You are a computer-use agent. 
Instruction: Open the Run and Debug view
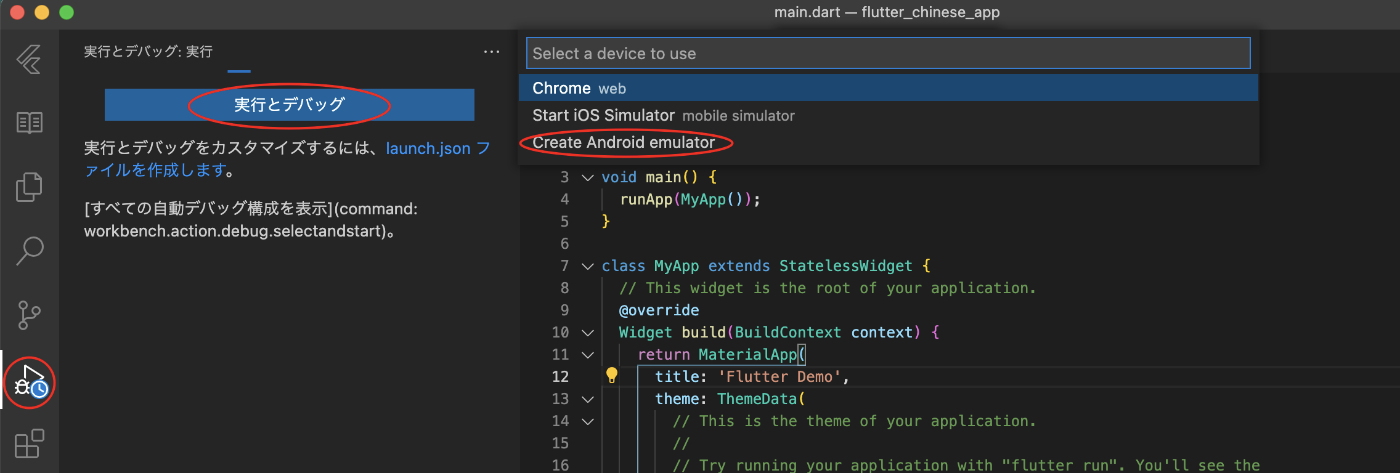pyautogui.click(x=29, y=381)
